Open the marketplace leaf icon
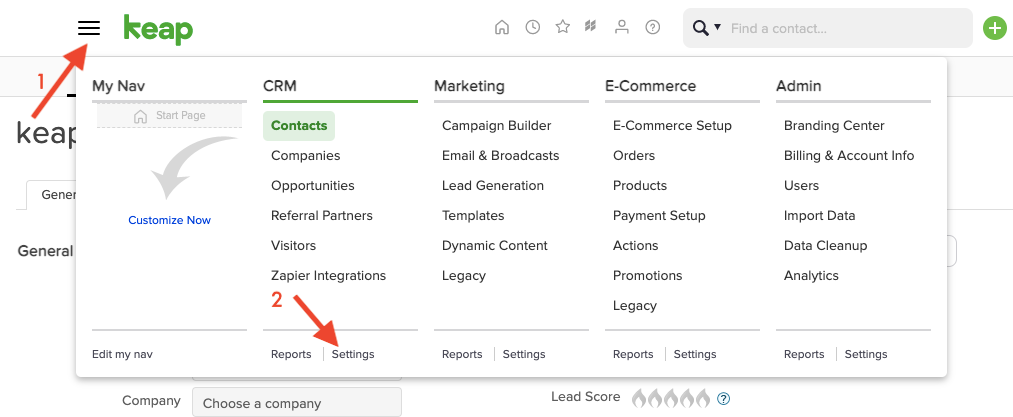The image size is (1013, 417). 590,27
